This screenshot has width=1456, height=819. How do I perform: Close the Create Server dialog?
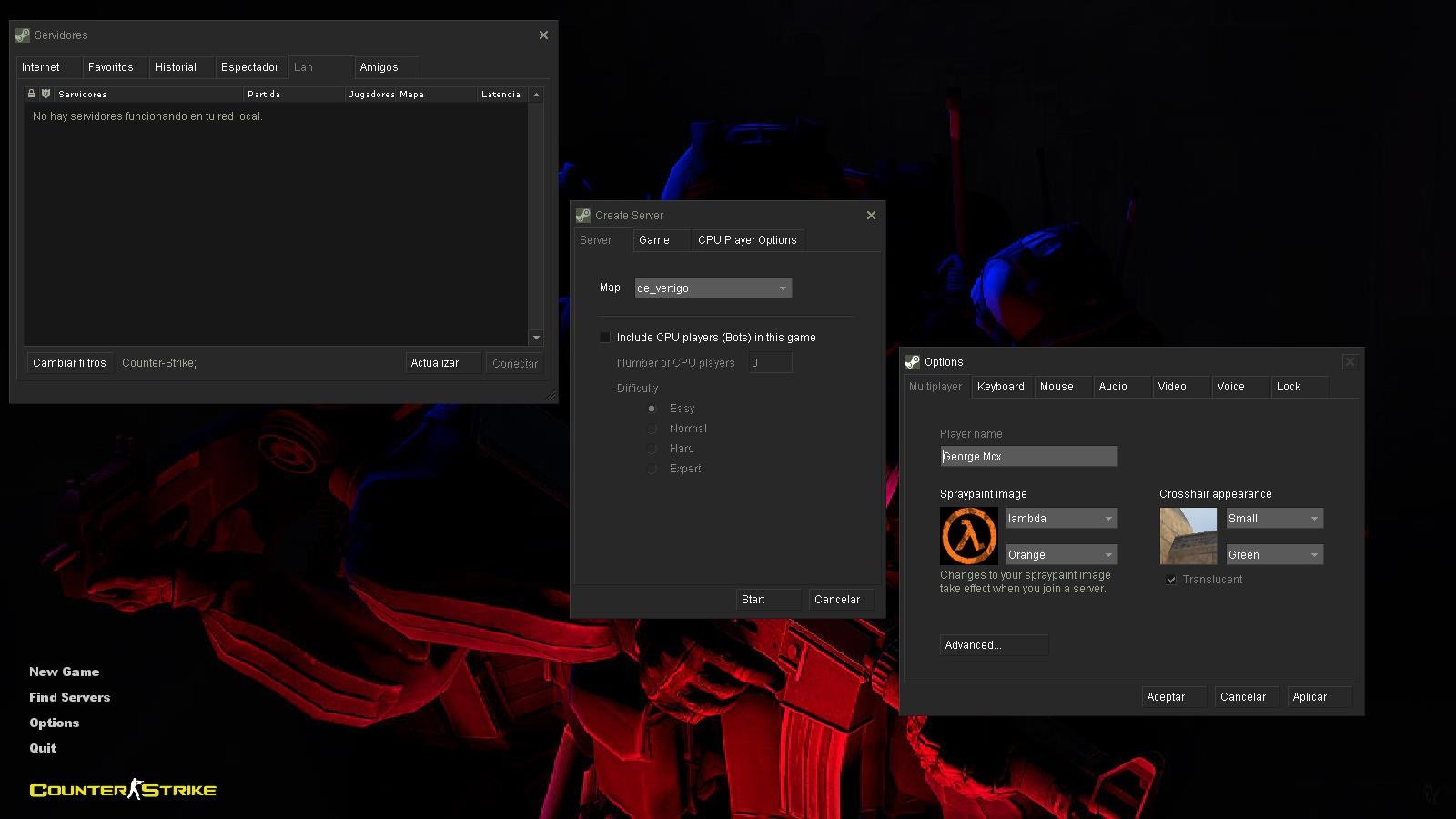pos(871,216)
